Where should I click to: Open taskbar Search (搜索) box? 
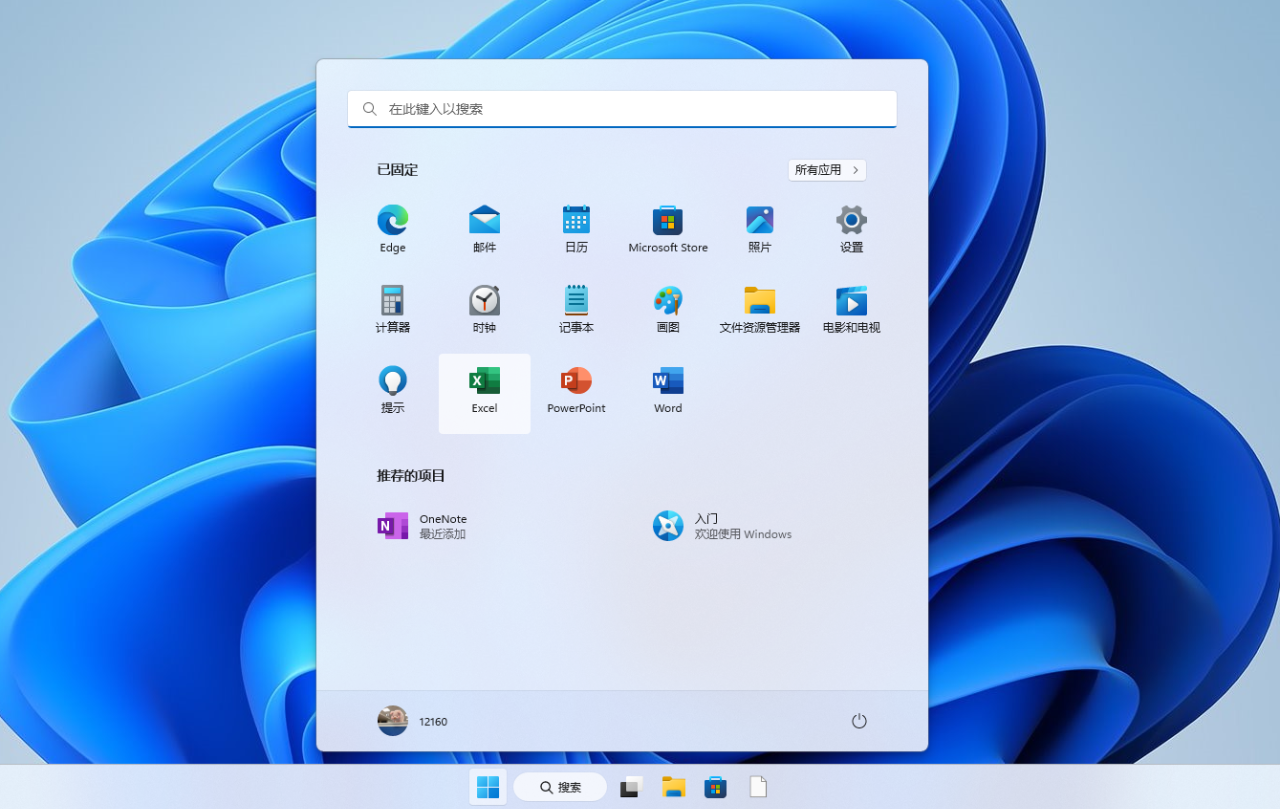coord(560,787)
